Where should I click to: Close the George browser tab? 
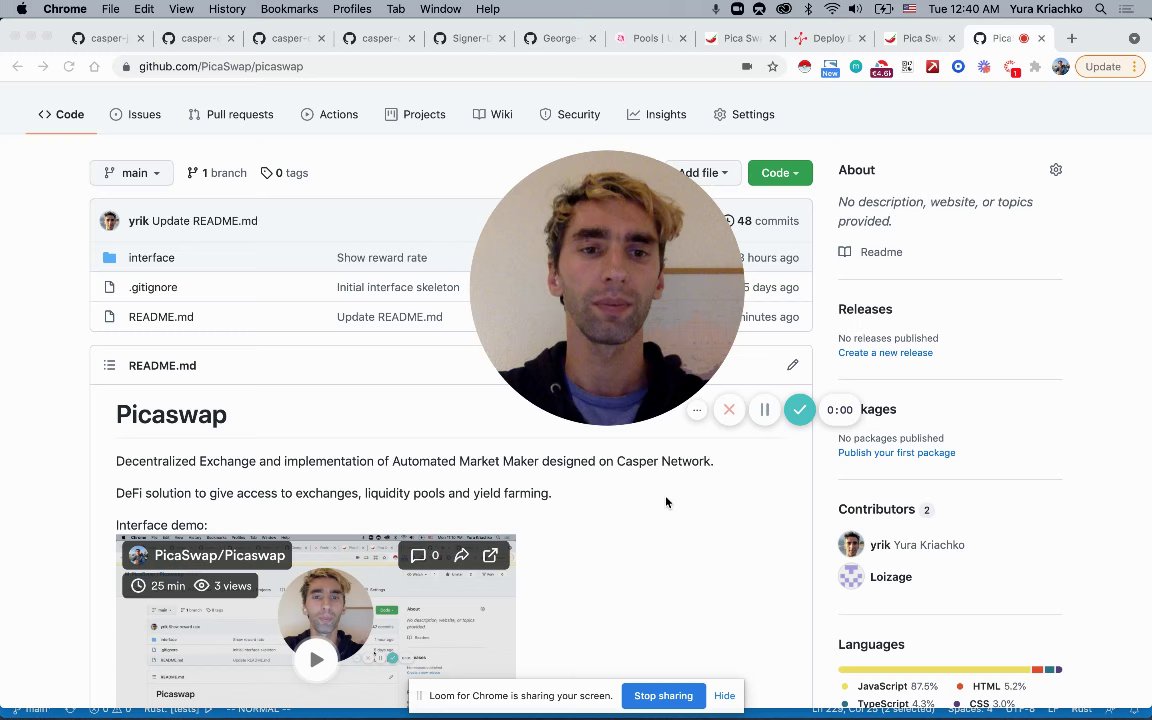pyautogui.click(x=592, y=38)
